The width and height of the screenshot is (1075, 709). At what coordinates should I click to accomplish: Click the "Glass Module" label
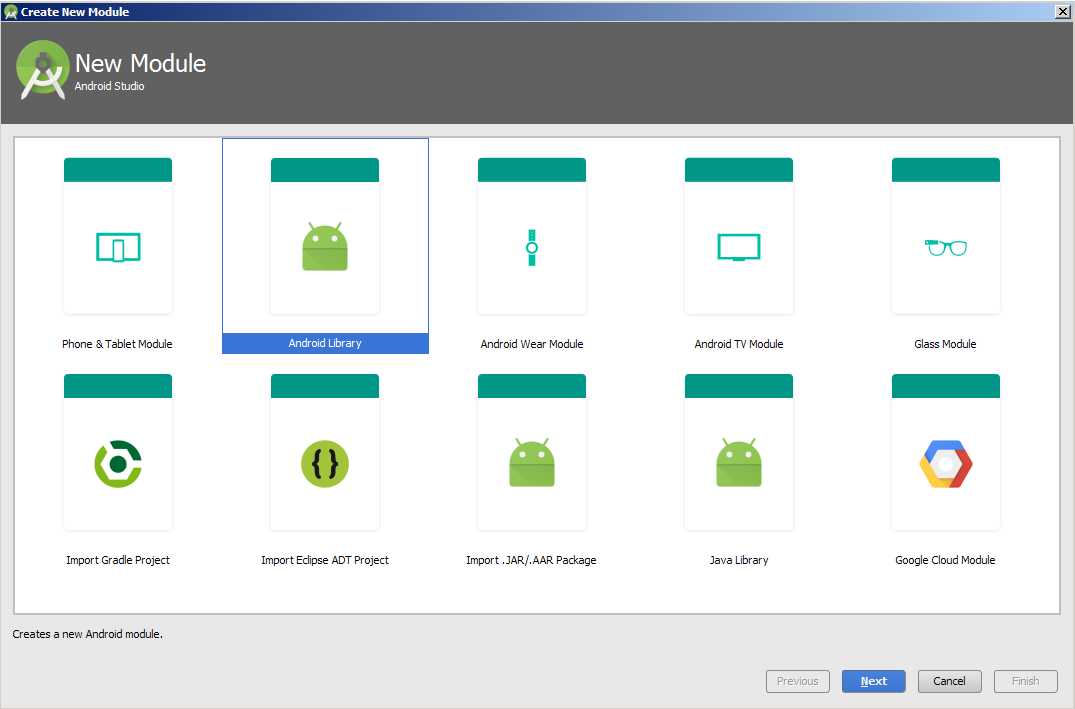coord(945,344)
